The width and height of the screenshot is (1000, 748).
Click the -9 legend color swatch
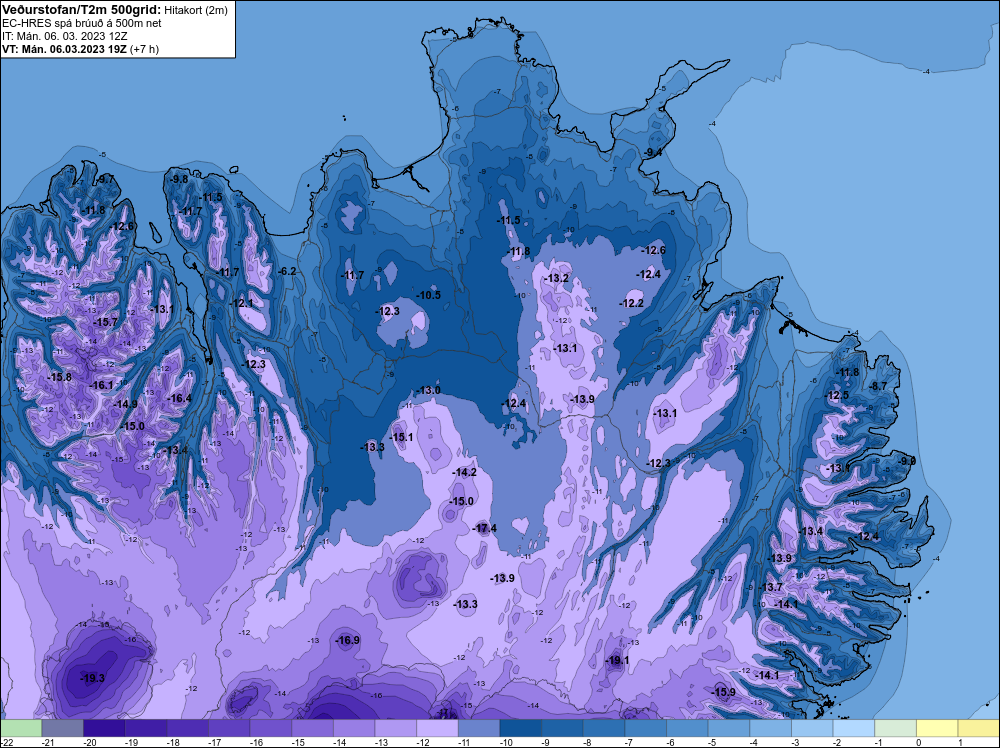pos(562,728)
